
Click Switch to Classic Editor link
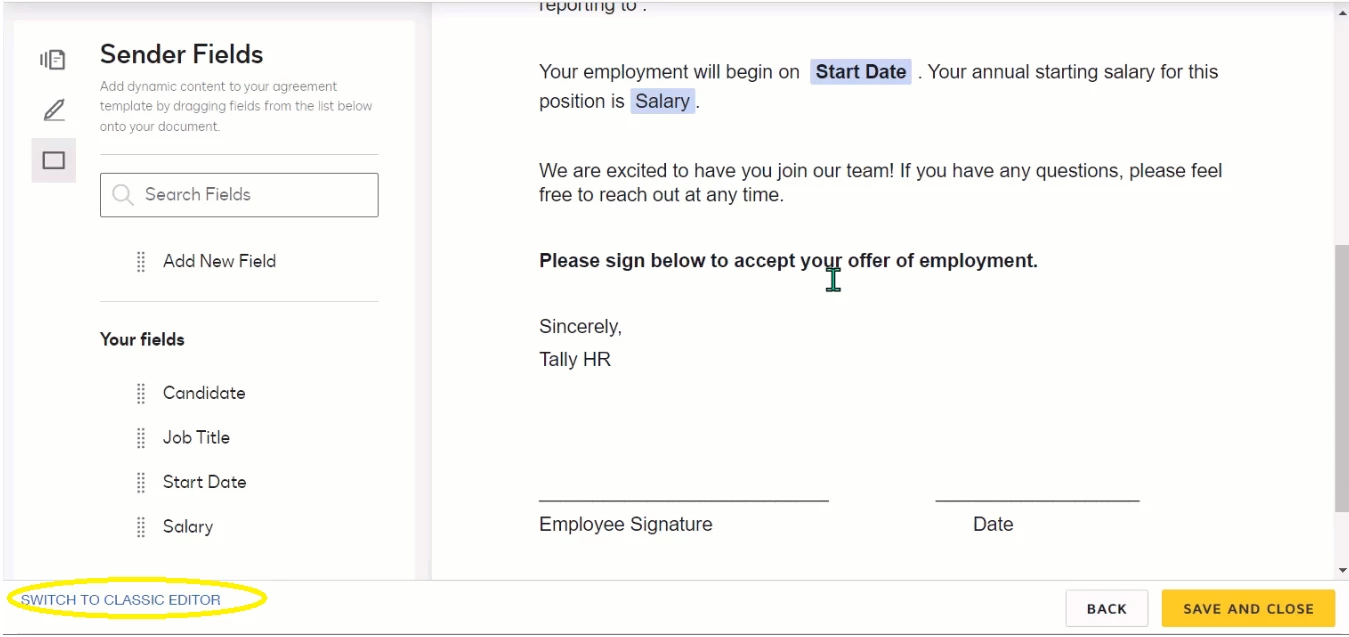(x=121, y=600)
